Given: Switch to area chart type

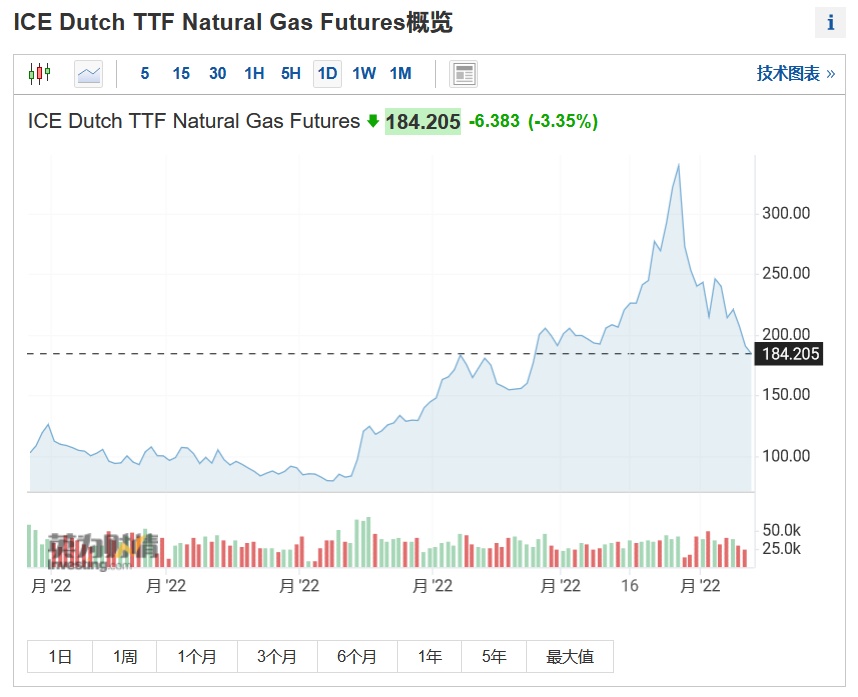Looking at the screenshot, I should [89, 73].
